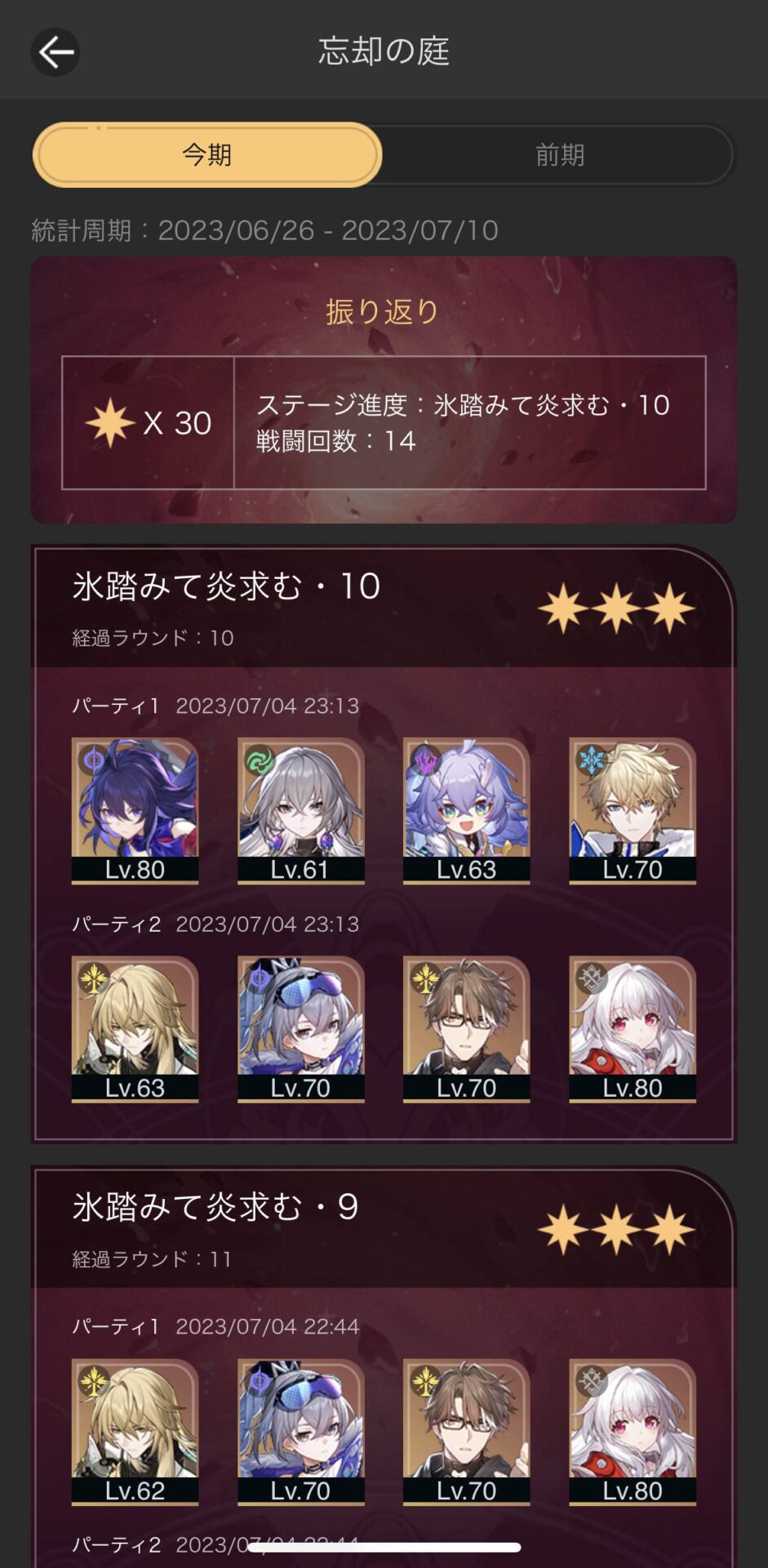This screenshot has height=1568, width=768.
Task: Select the Lv.80 white-haired character in stage 9
Action: pyautogui.click(x=633, y=1432)
